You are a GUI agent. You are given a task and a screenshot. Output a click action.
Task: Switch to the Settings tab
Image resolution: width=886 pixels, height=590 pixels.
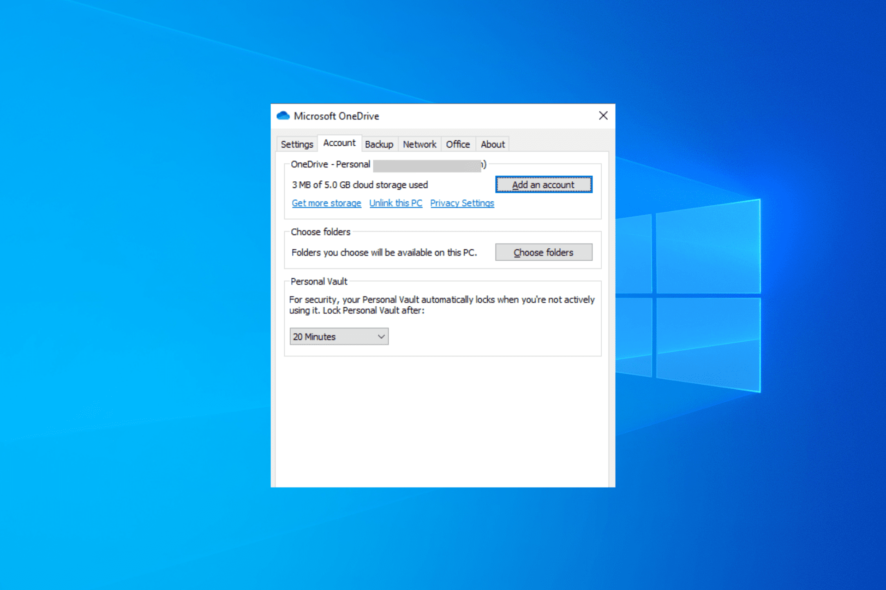[x=297, y=144]
